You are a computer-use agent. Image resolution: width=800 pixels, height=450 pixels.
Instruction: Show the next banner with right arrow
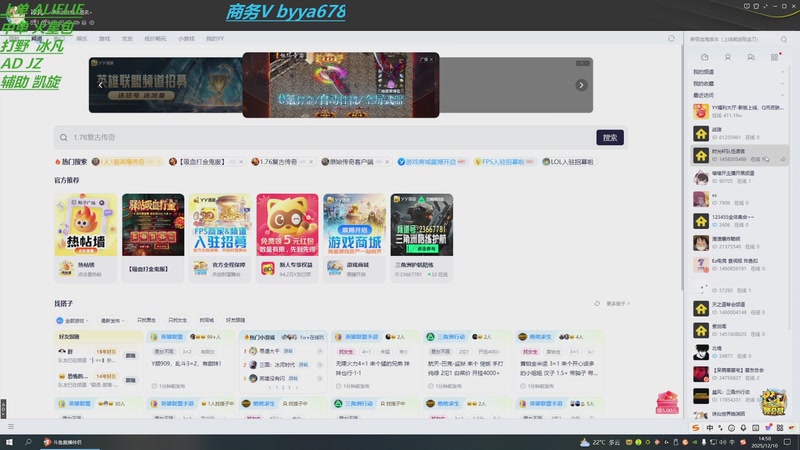point(581,85)
